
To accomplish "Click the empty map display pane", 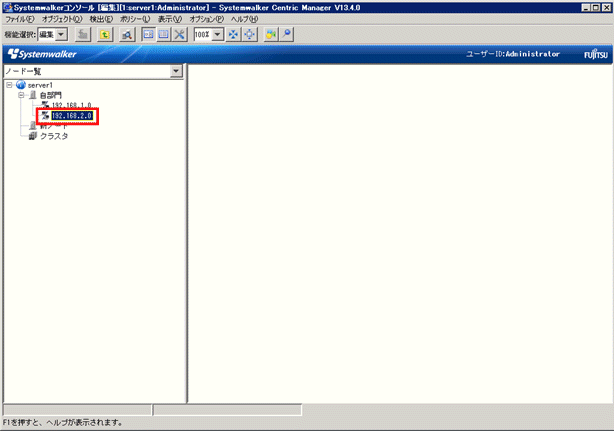I will coord(399,234).
